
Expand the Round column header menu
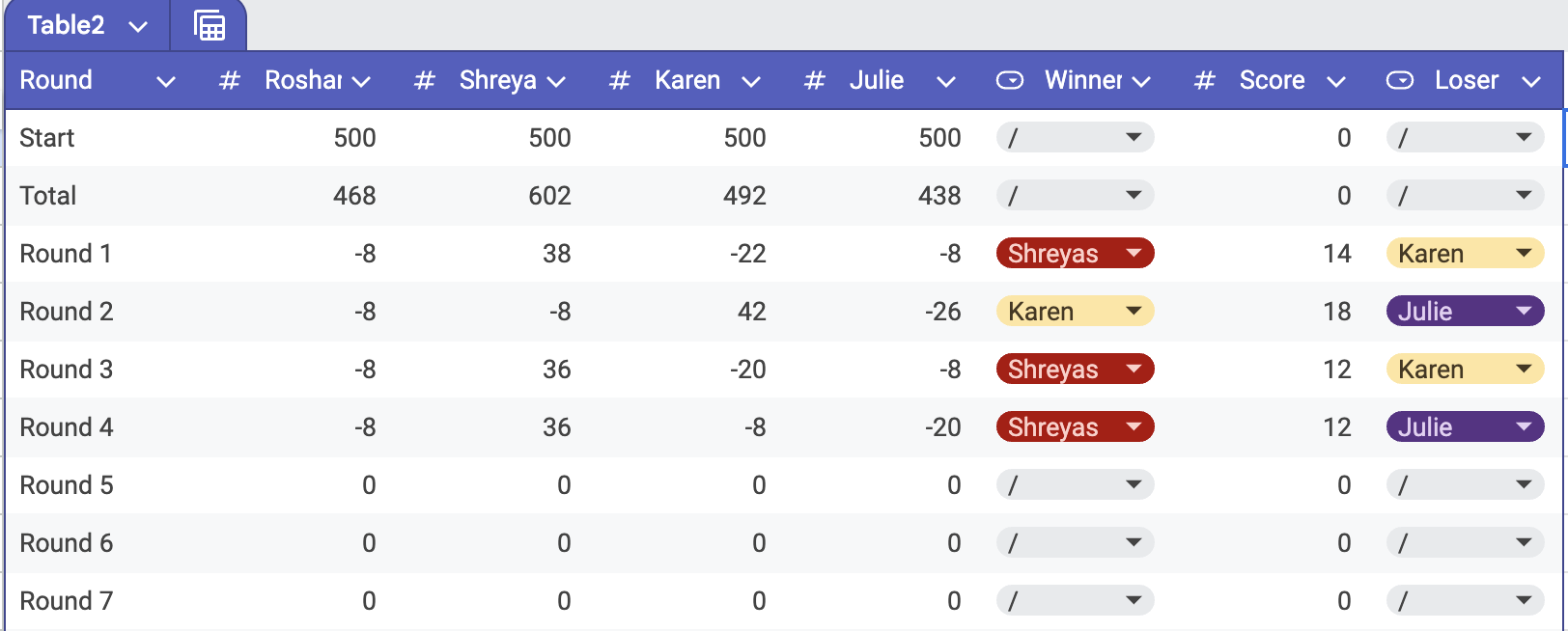coord(166,82)
